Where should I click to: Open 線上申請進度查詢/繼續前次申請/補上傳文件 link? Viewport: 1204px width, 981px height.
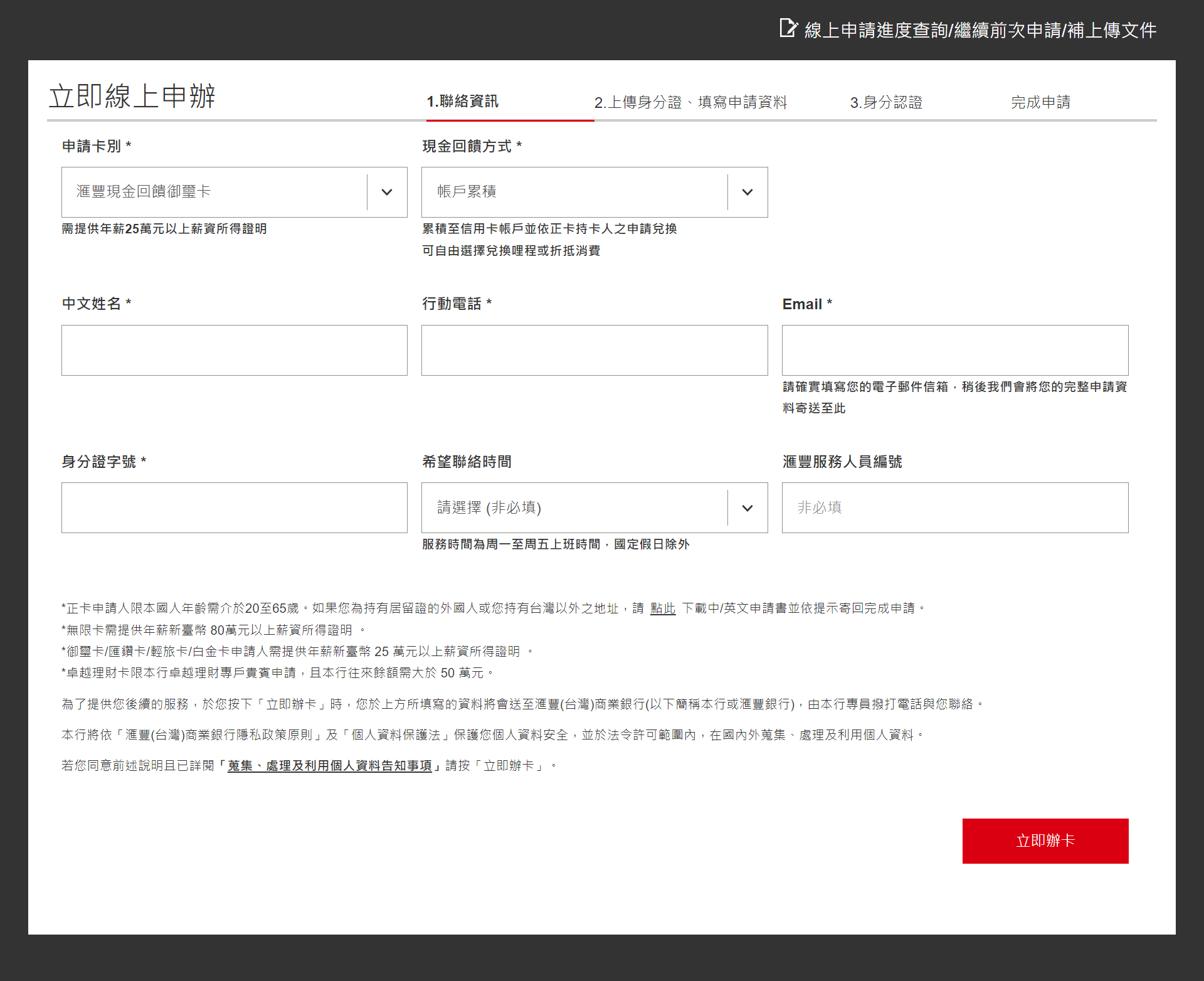tap(980, 30)
